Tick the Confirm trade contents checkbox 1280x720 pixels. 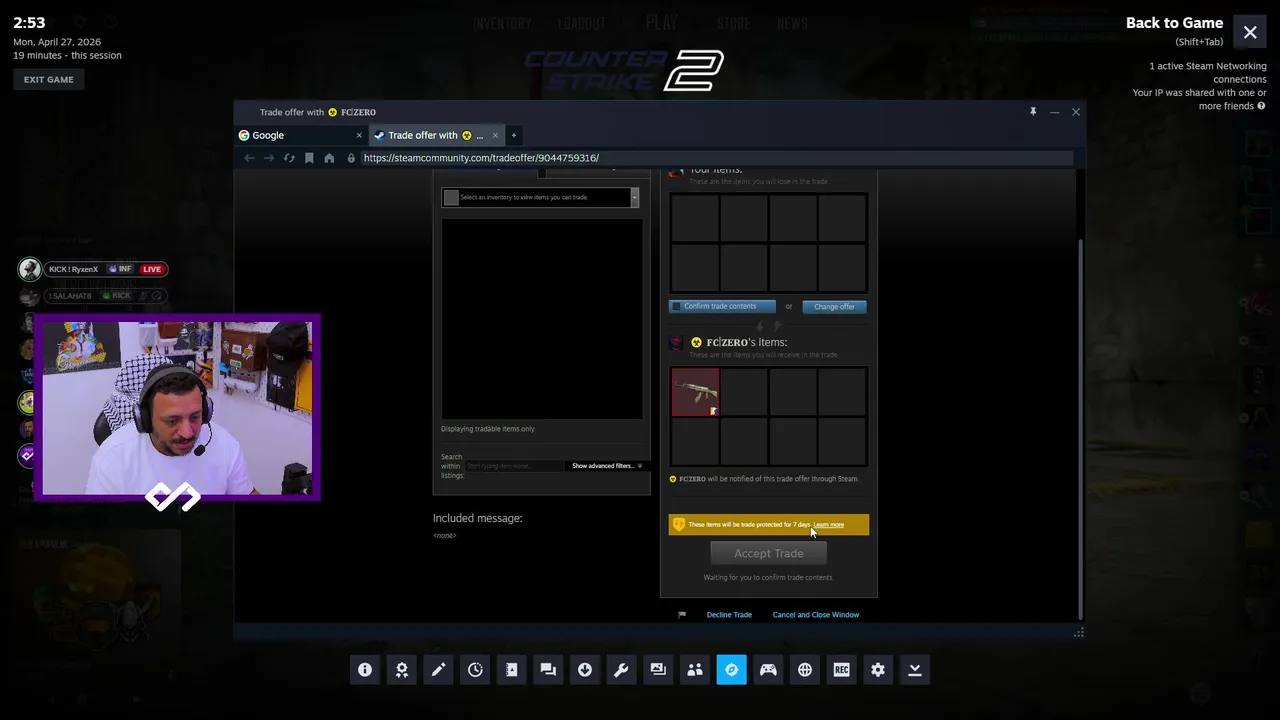(x=676, y=306)
